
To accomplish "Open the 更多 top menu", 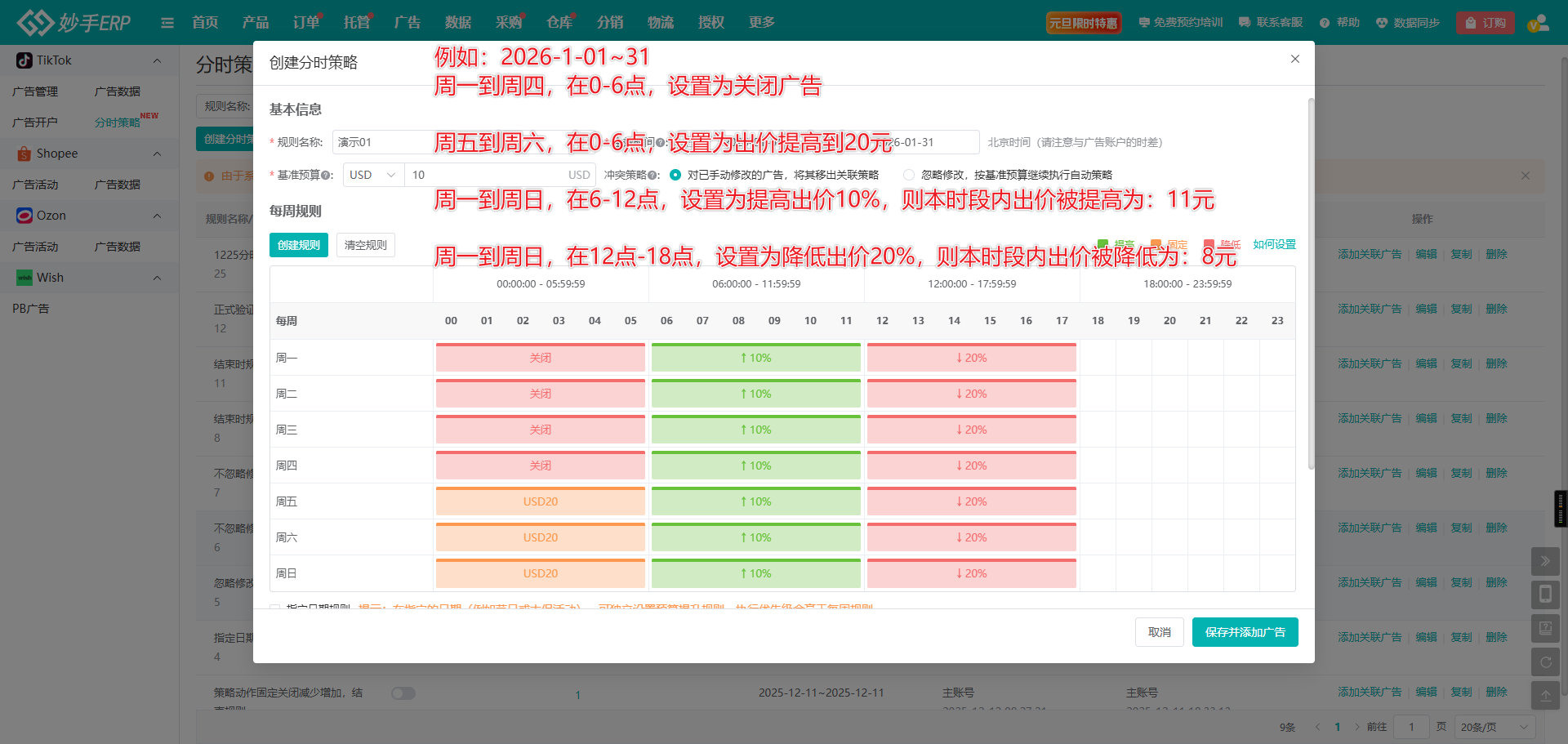I will tap(762, 23).
